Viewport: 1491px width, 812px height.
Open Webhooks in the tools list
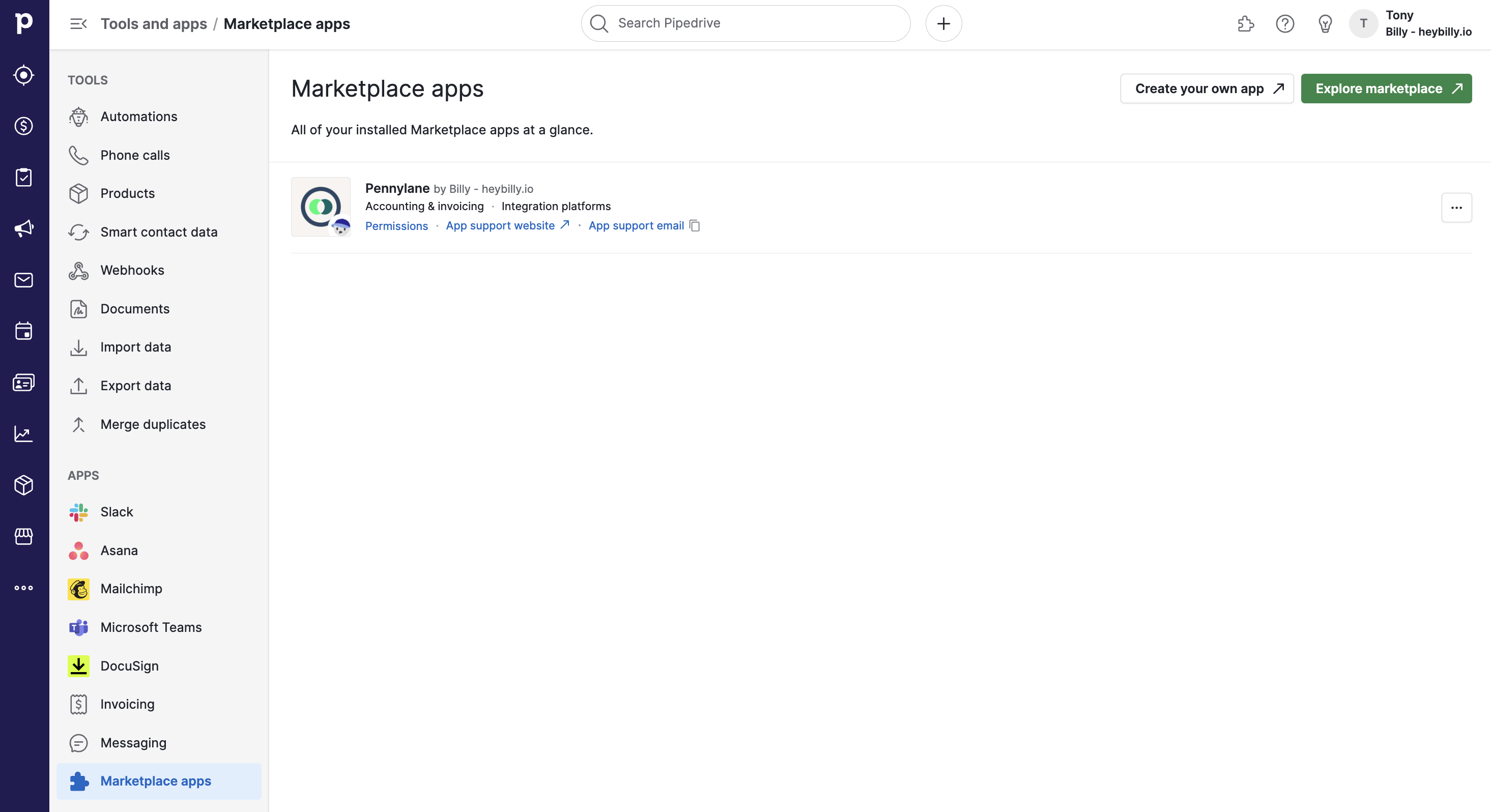coord(159,270)
